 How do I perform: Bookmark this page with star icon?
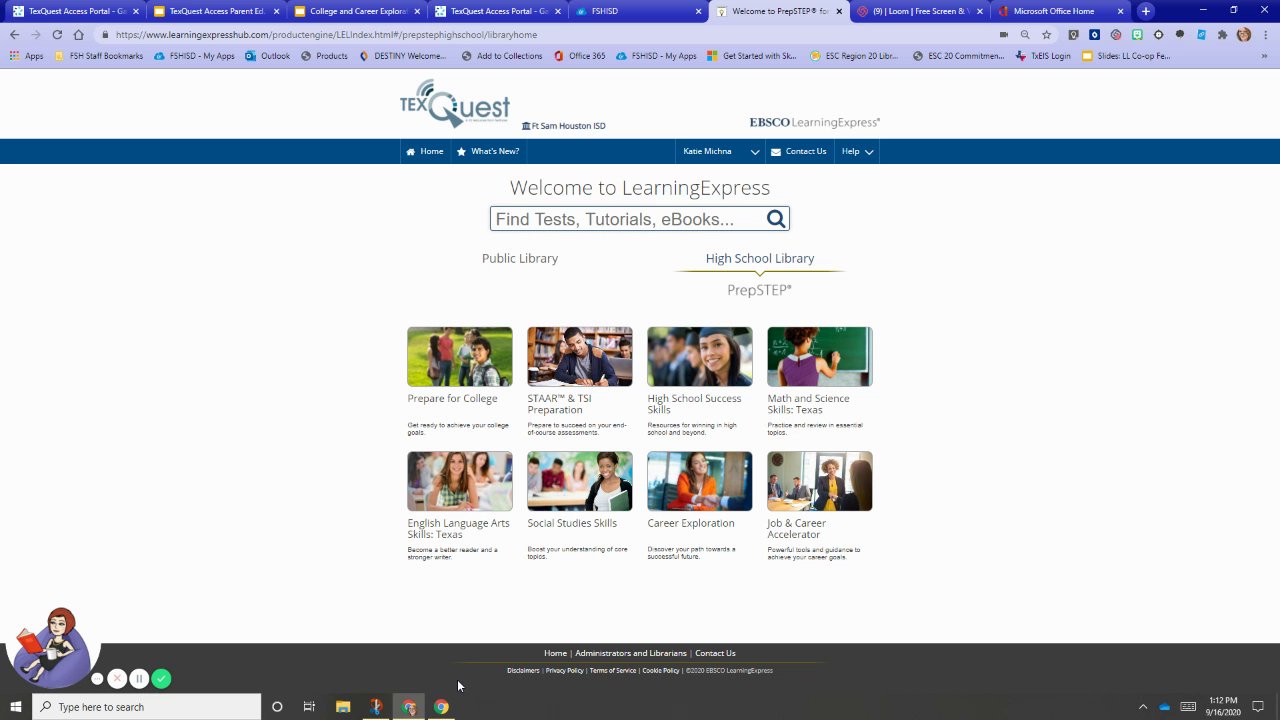tap(1046, 34)
